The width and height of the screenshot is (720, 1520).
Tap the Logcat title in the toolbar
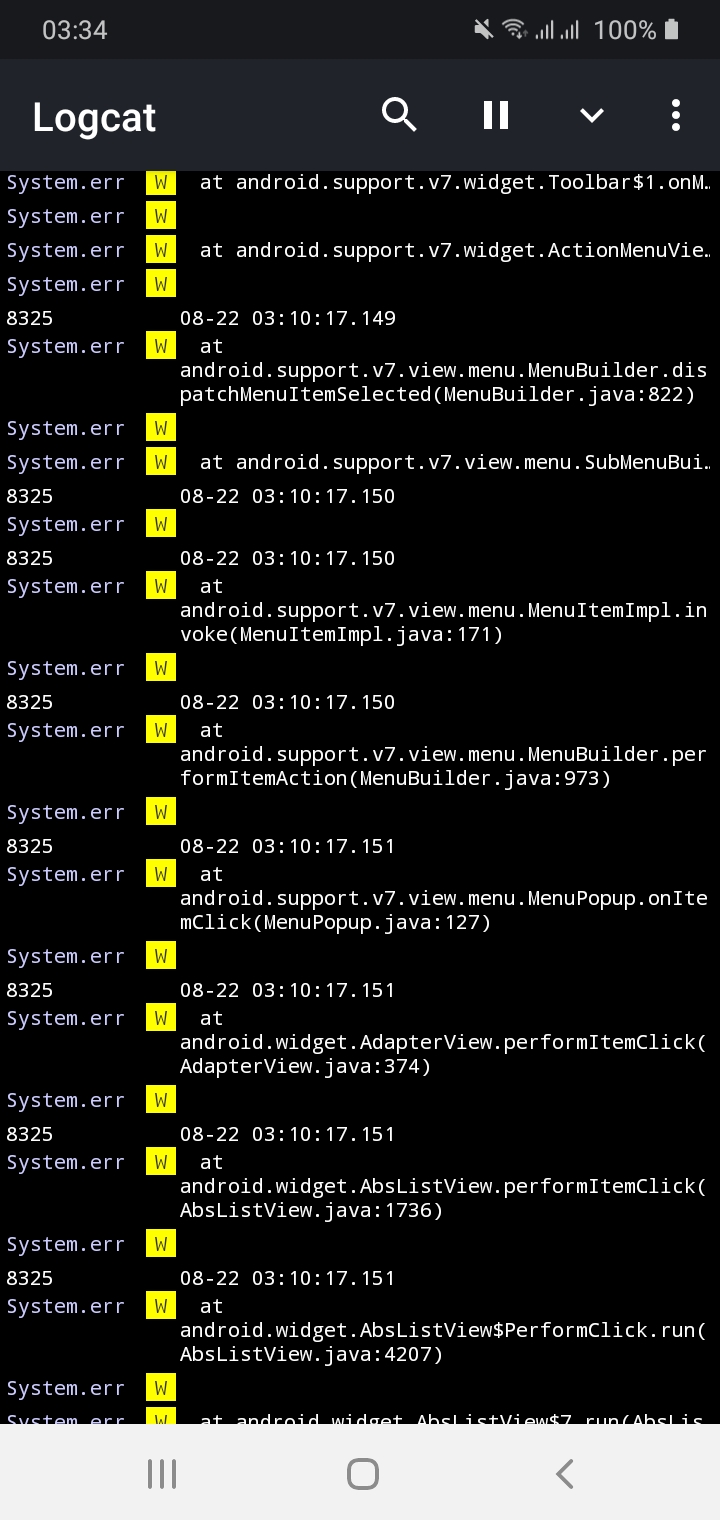point(93,116)
